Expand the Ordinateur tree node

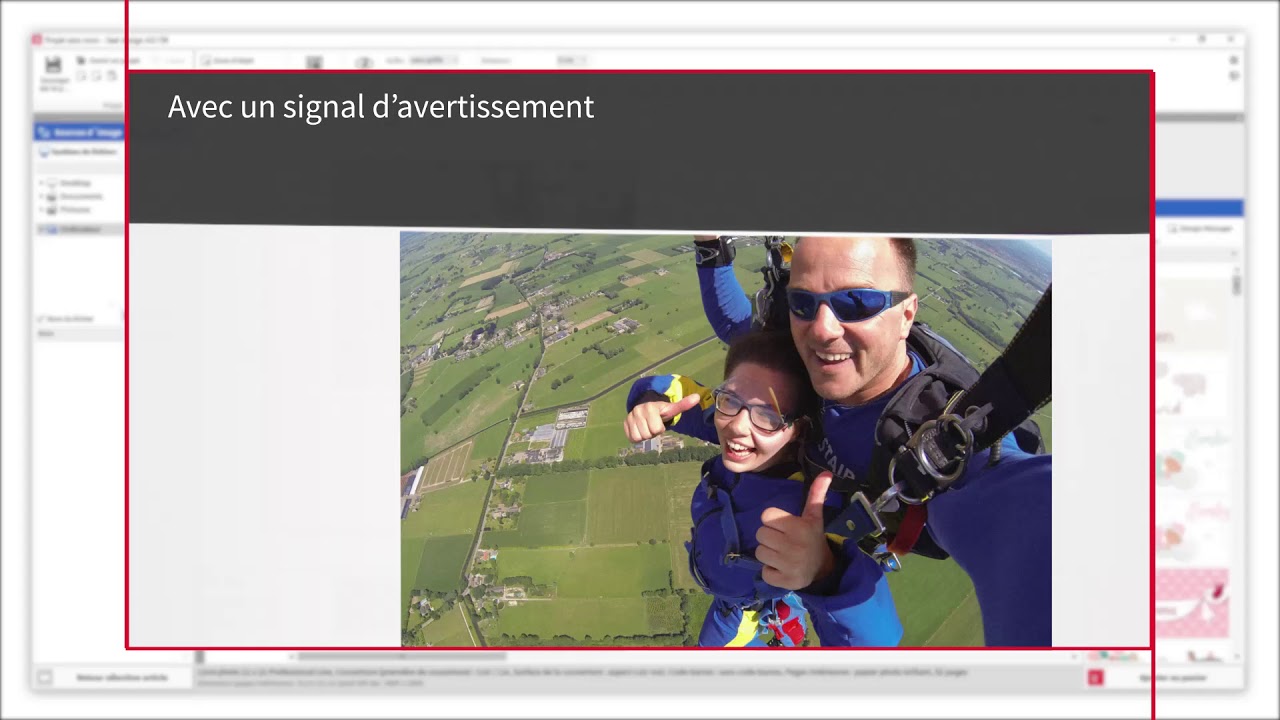point(41,229)
